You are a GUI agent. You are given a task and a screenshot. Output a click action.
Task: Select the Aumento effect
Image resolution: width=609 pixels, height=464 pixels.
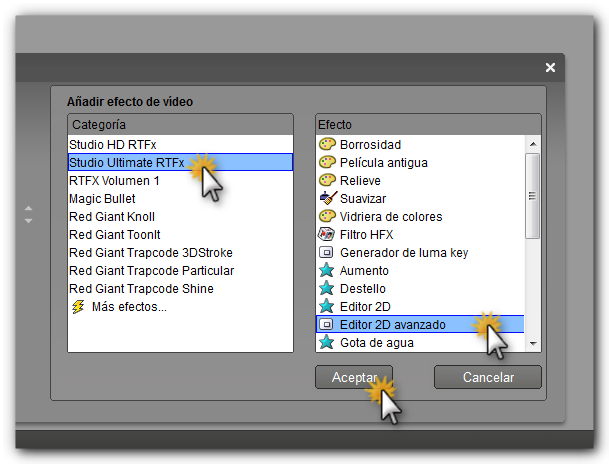[420, 270]
